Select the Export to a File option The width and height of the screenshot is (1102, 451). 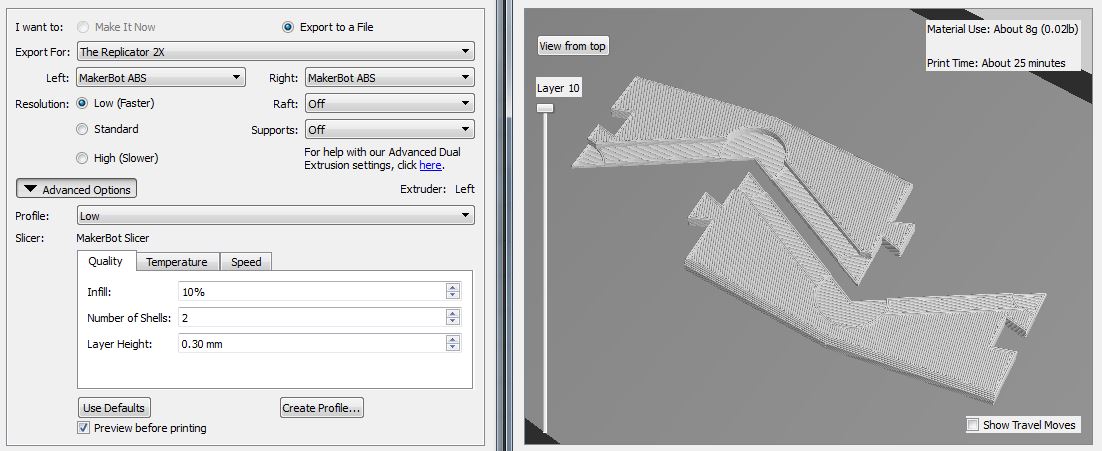click(x=287, y=27)
